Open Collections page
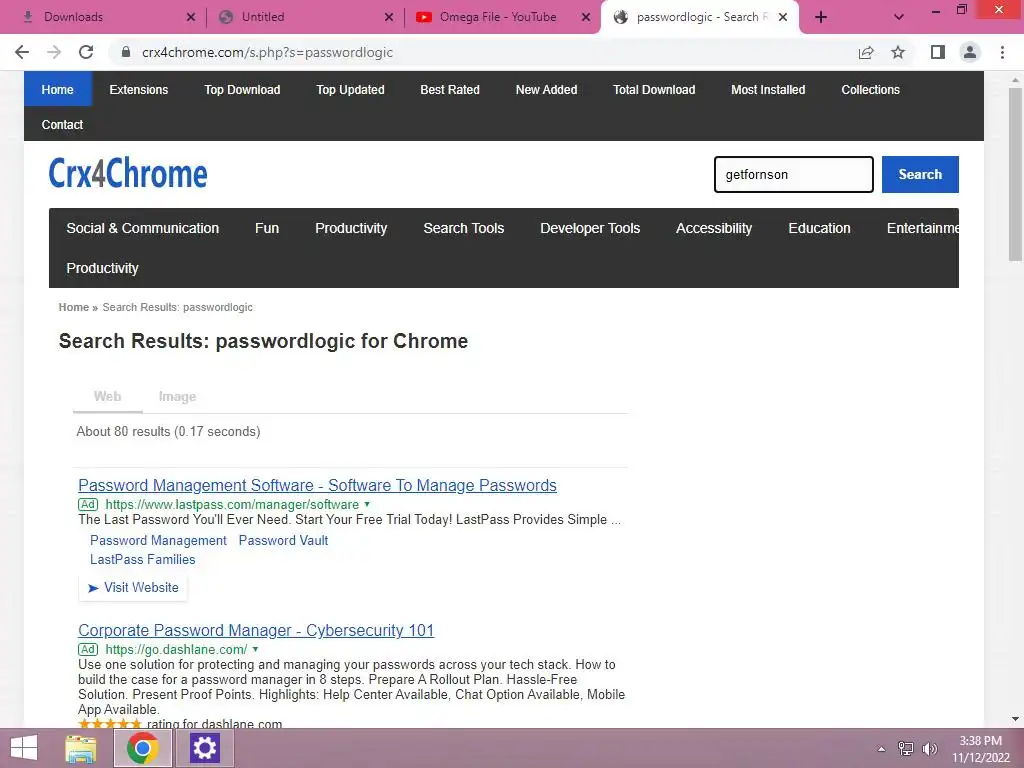Screen dimensions: 1024x768 click(871, 89)
